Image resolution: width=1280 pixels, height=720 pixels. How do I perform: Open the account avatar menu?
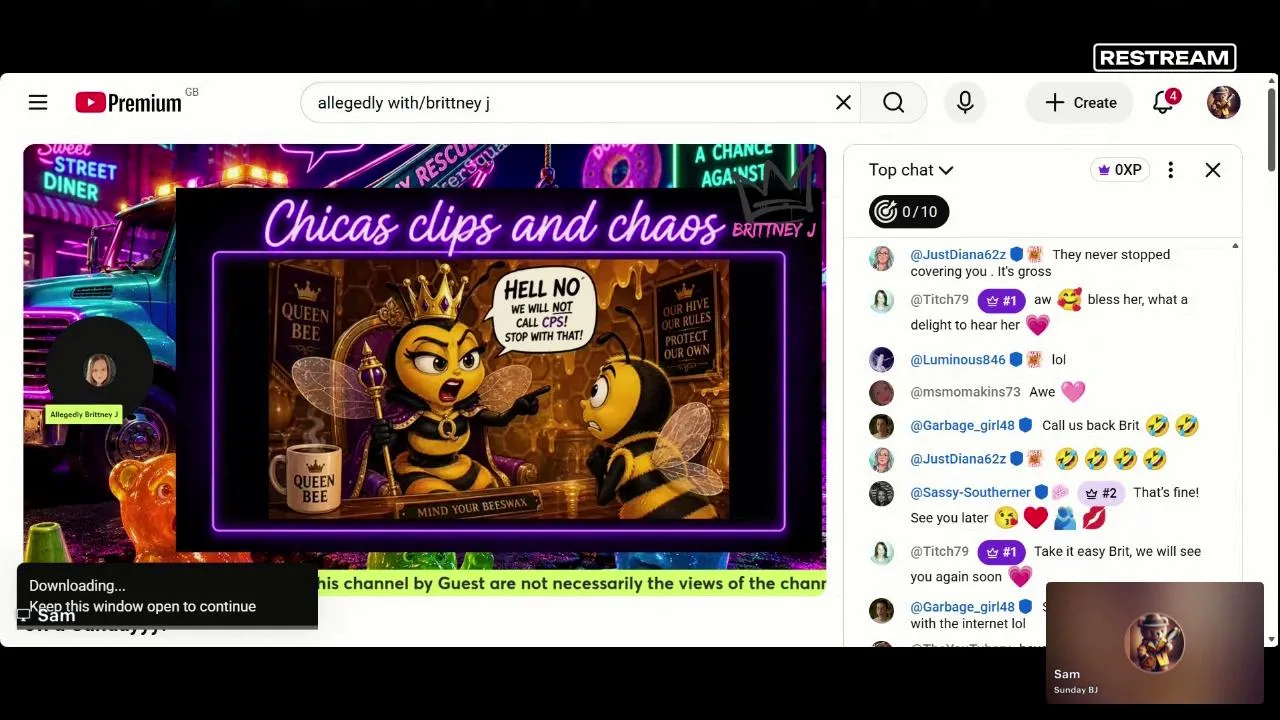pos(1223,102)
